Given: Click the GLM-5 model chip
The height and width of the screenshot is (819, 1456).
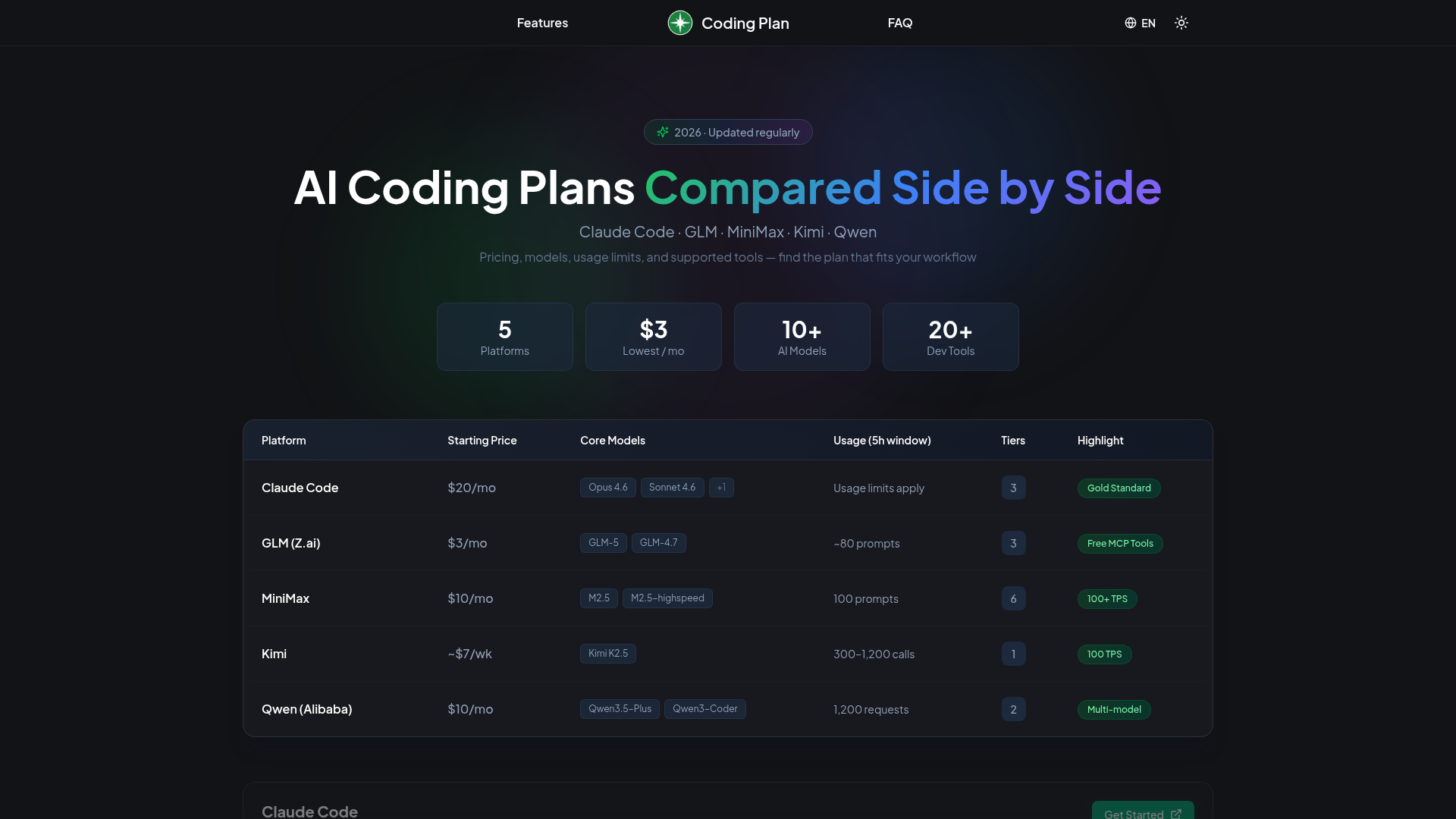Looking at the screenshot, I should [x=604, y=543].
